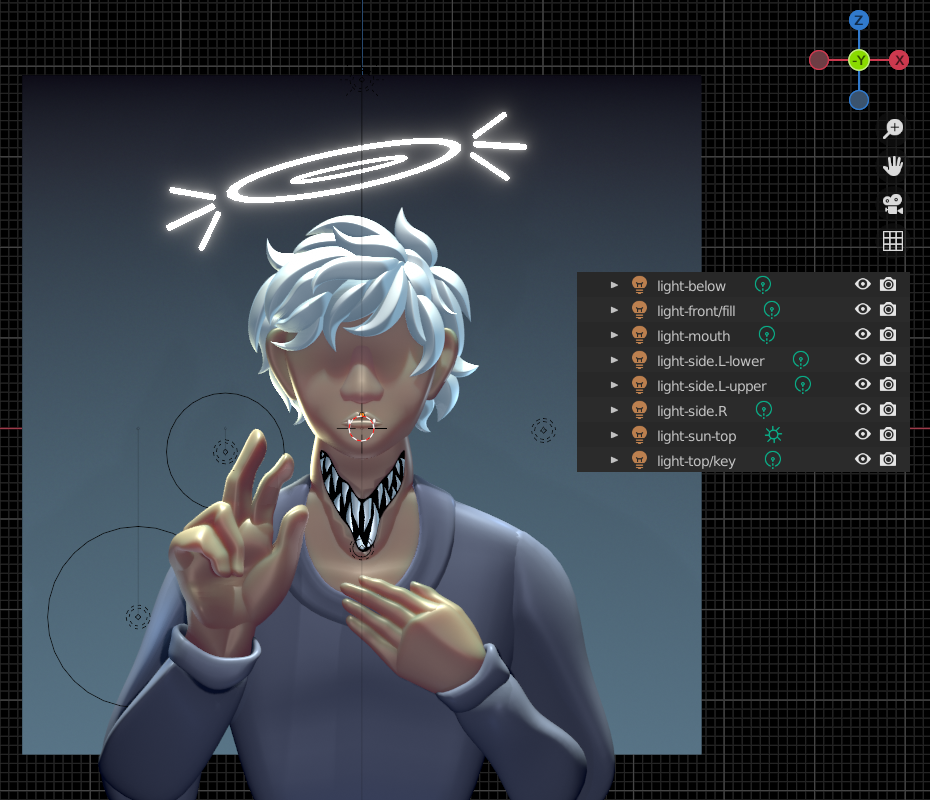Hide the light-side.L-upper light in viewport
930x800 pixels.
click(862, 385)
